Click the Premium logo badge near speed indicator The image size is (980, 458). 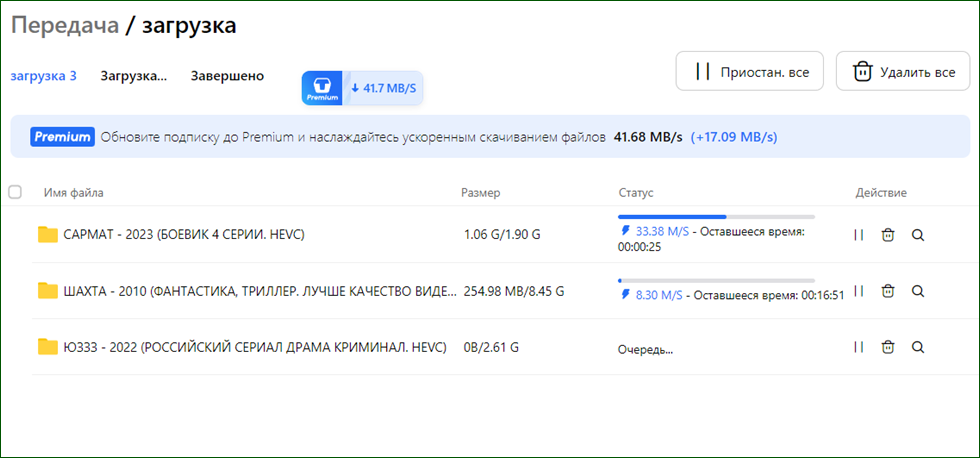point(322,88)
